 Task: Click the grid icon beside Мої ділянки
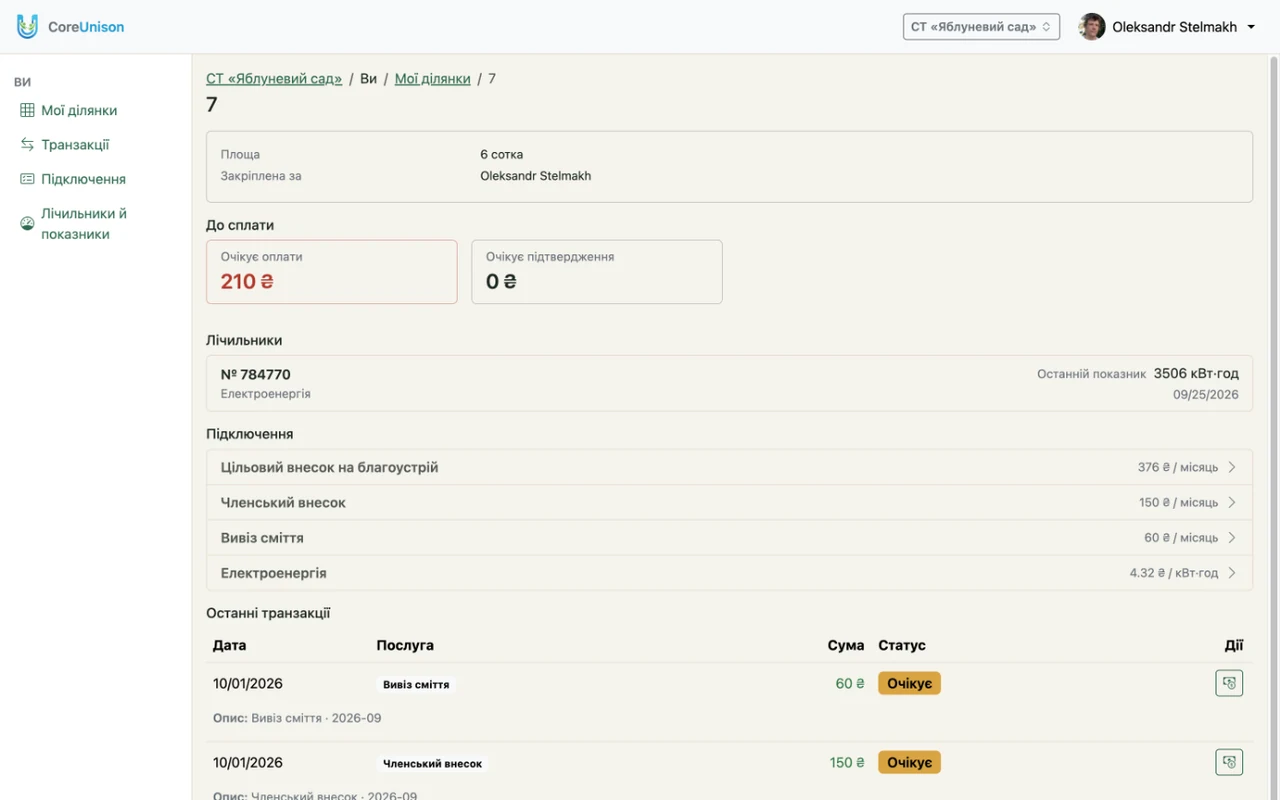pyautogui.click(x=27, y=110)
